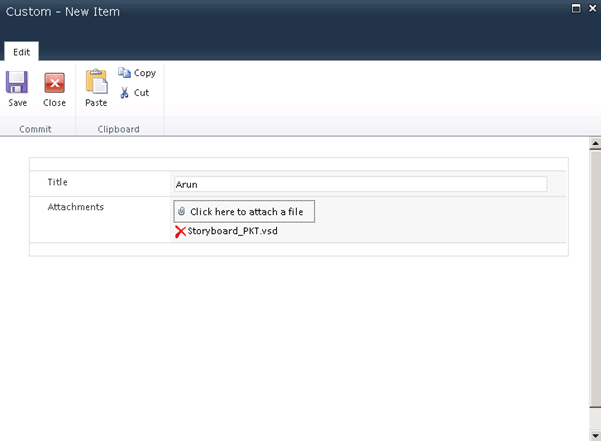Screen dimensions: 601x441
Task: Switch to the Edit ribbon tab
Action: click(x=21, y=52)
